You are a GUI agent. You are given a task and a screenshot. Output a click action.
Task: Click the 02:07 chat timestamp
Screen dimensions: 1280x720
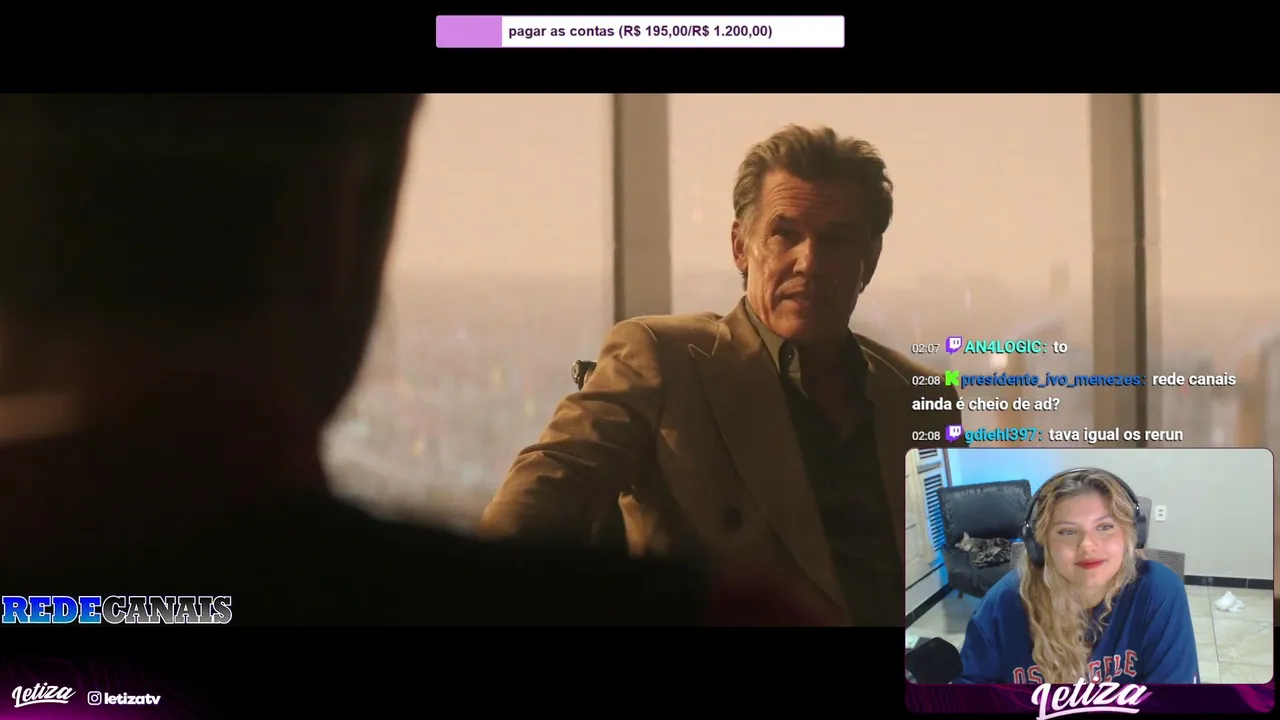[925, 348]
